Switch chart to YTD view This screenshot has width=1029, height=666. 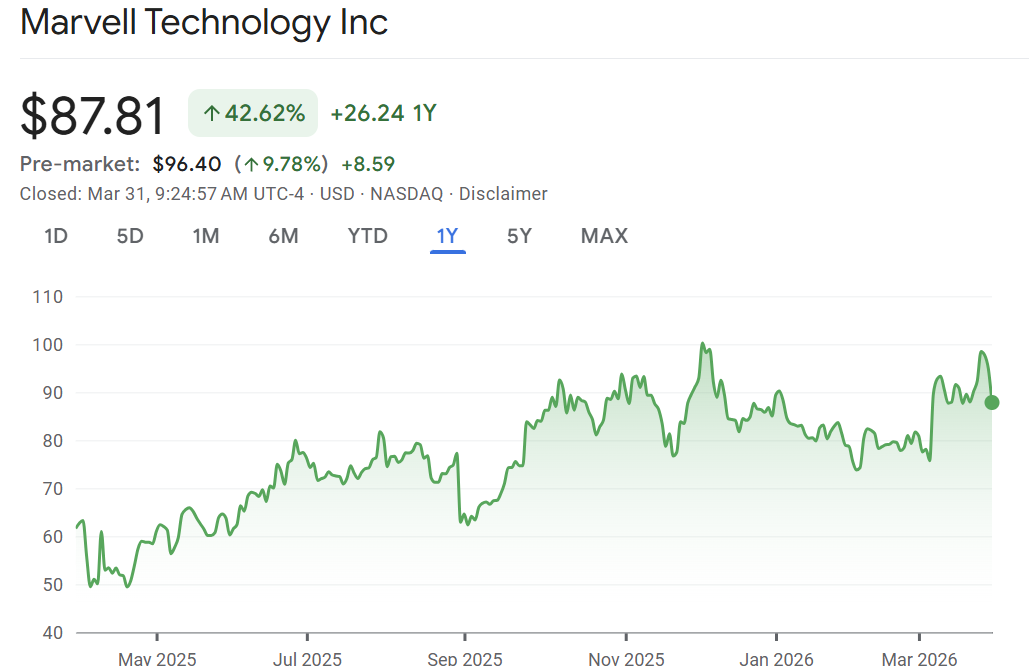[367, 236]
